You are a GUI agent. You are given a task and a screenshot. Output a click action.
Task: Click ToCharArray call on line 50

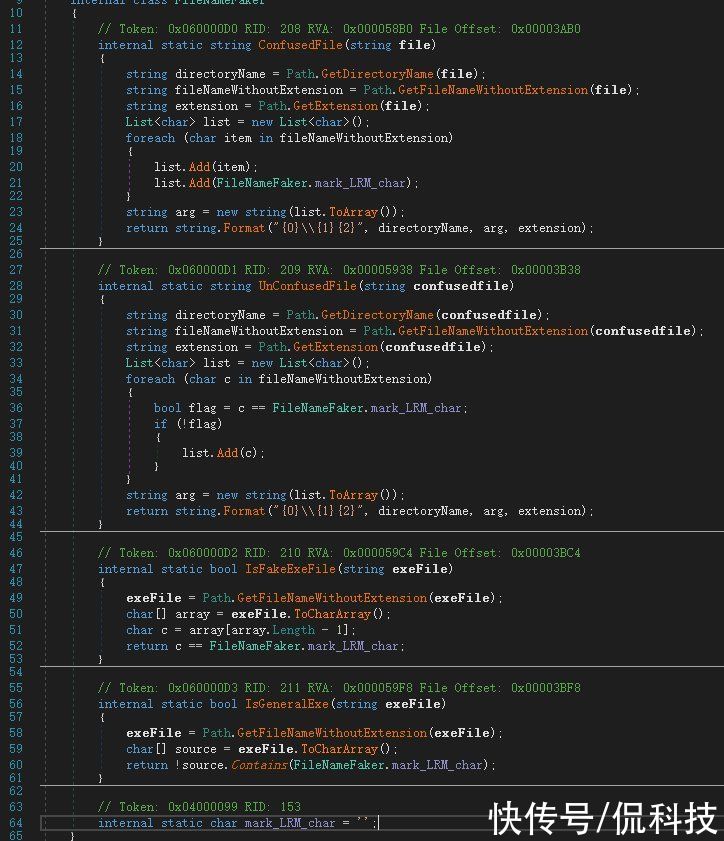tap(332, 614)
